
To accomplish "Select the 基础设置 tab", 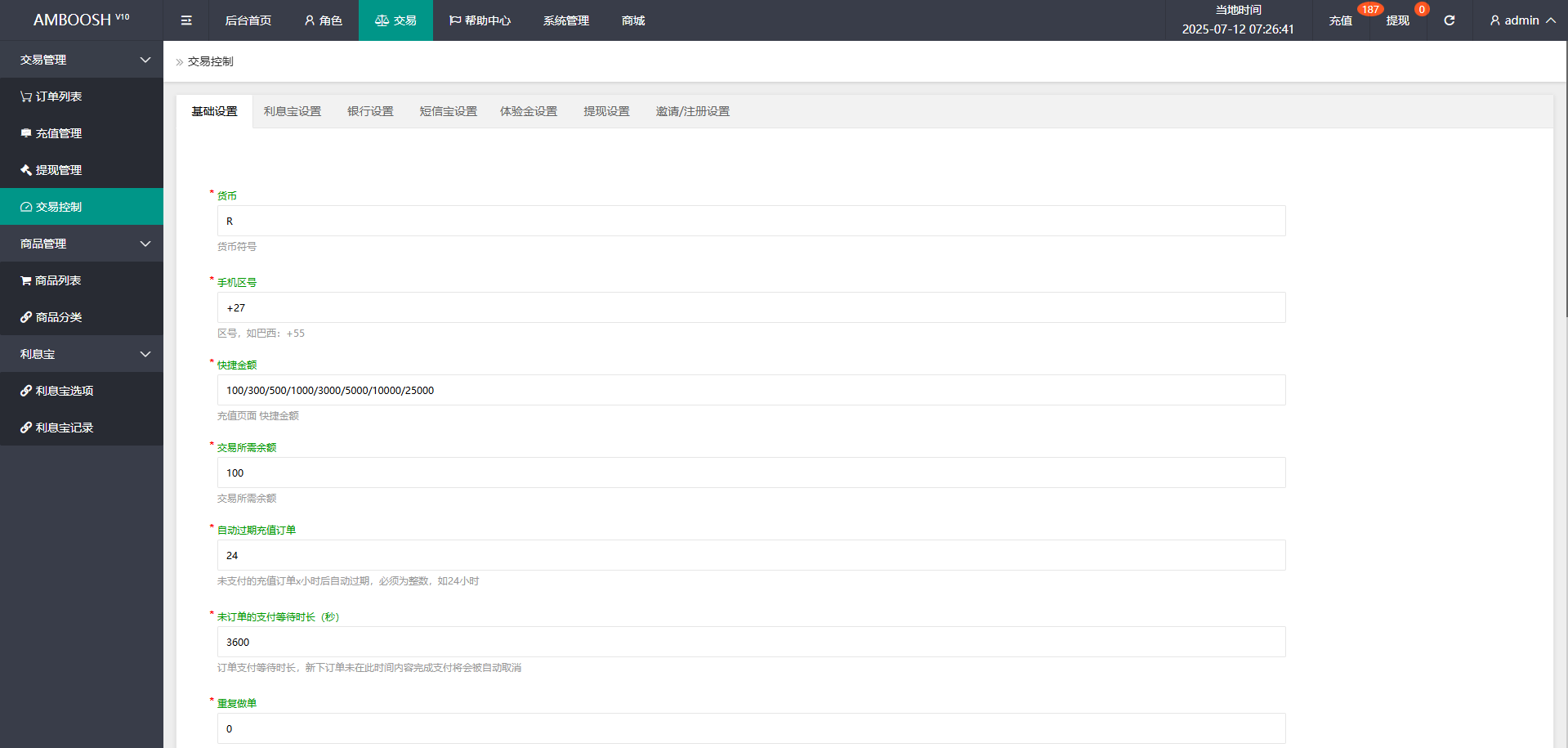I will click(215, 111).
